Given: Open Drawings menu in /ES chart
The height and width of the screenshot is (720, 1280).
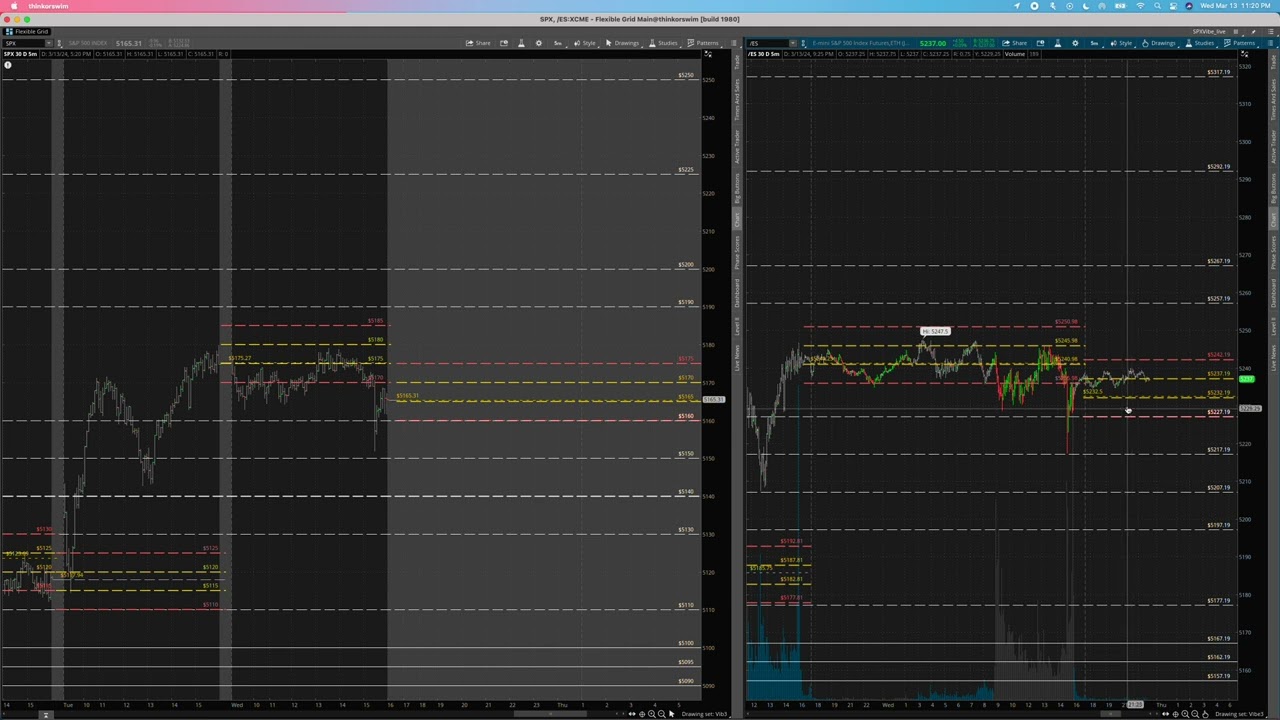Looking at the screenshot, I should (x=1160, y=43).
